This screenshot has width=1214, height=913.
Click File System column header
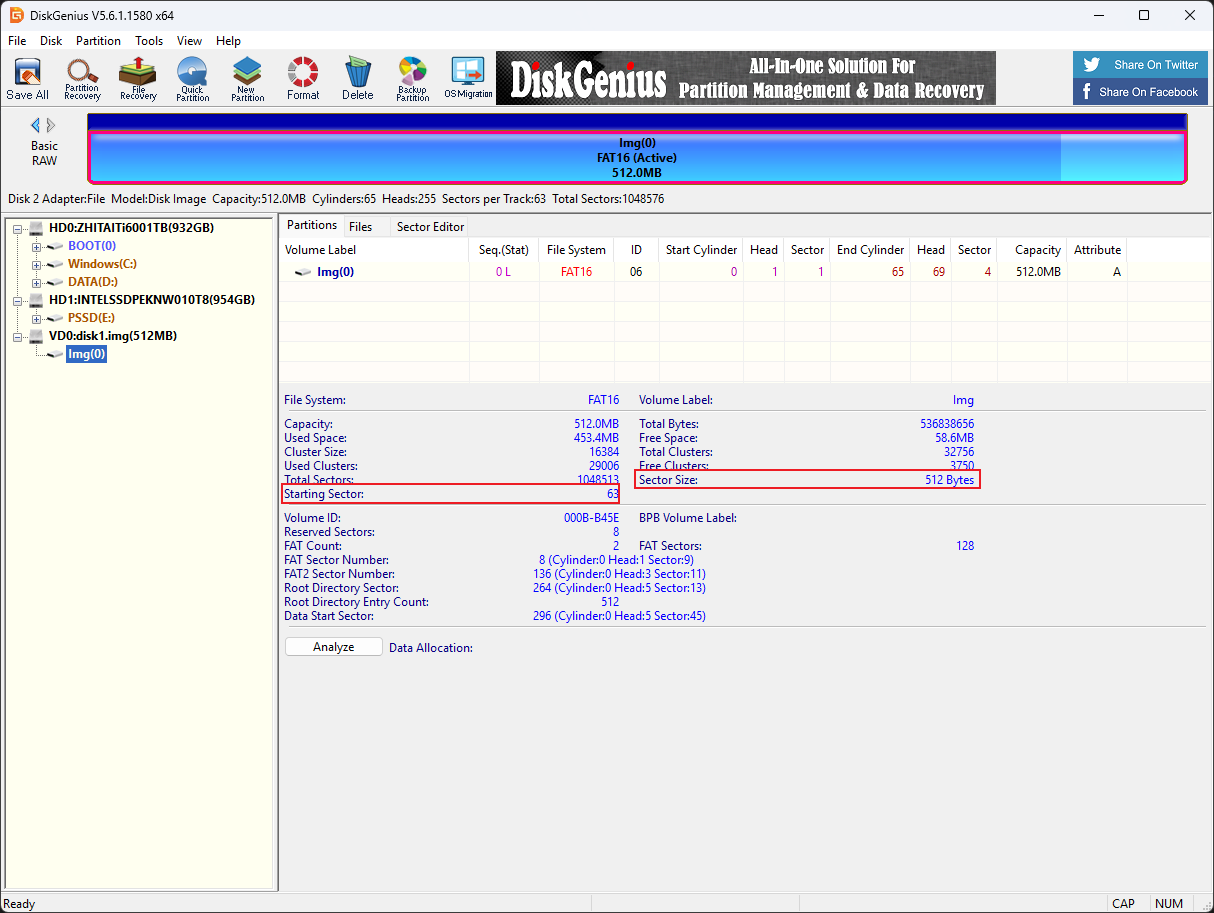coord(576,250)
